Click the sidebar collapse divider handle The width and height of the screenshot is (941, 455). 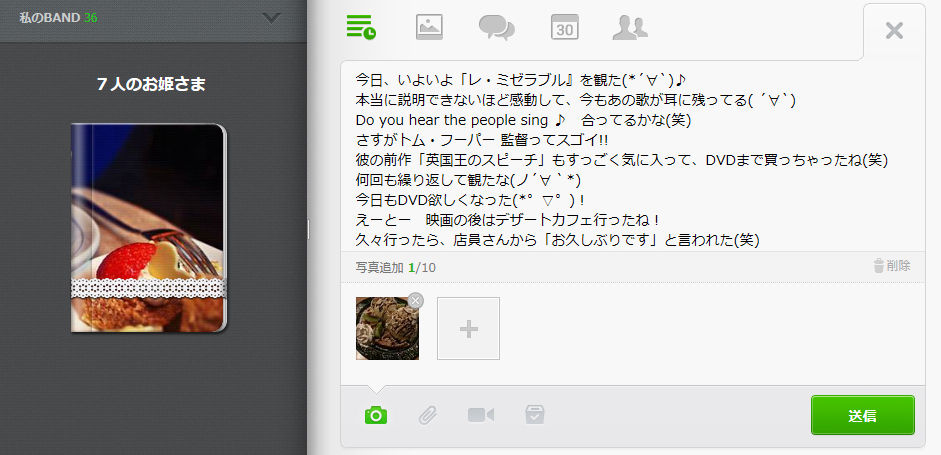click(309, 229)
